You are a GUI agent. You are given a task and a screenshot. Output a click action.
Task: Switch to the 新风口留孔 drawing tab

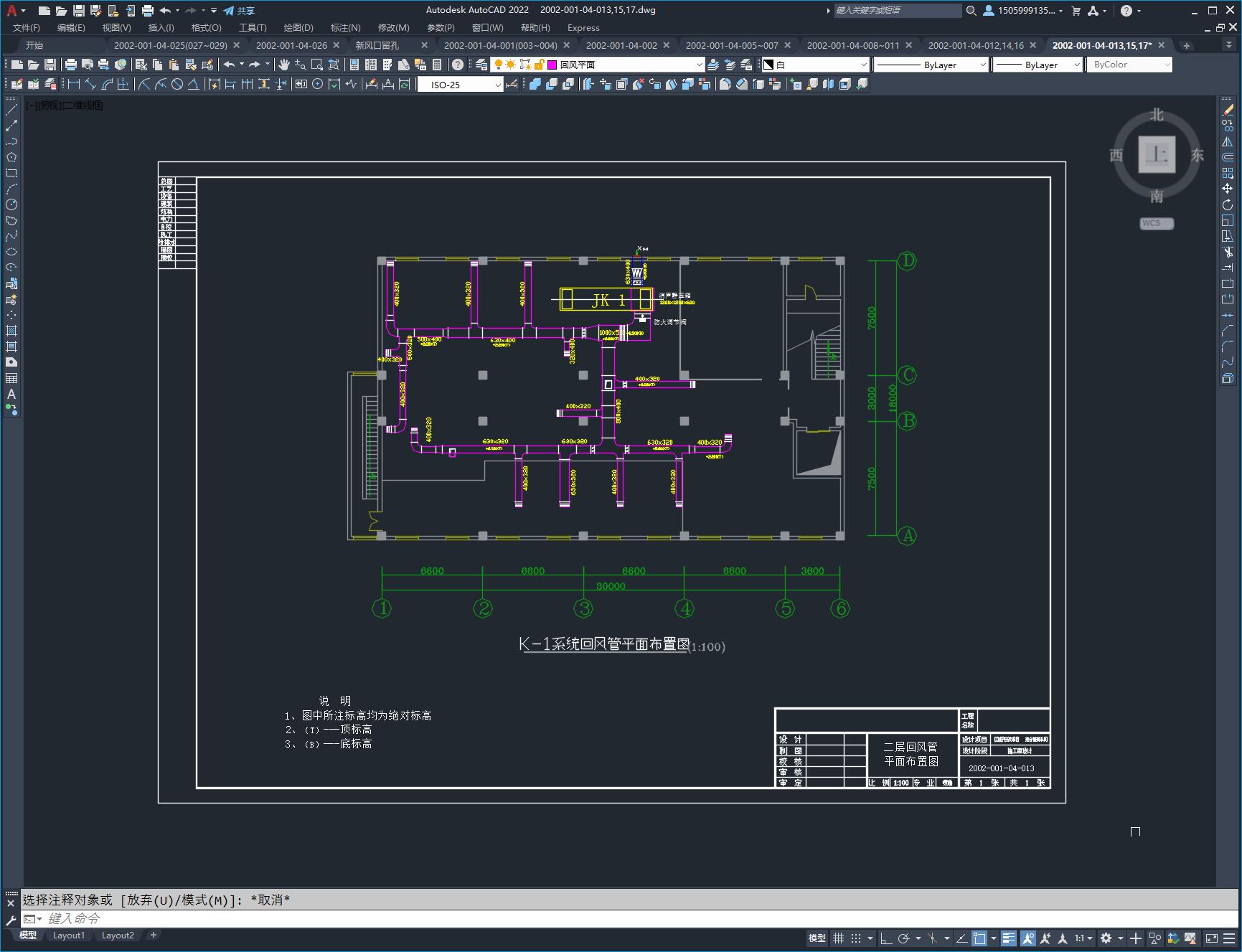[x=377, y=45]
